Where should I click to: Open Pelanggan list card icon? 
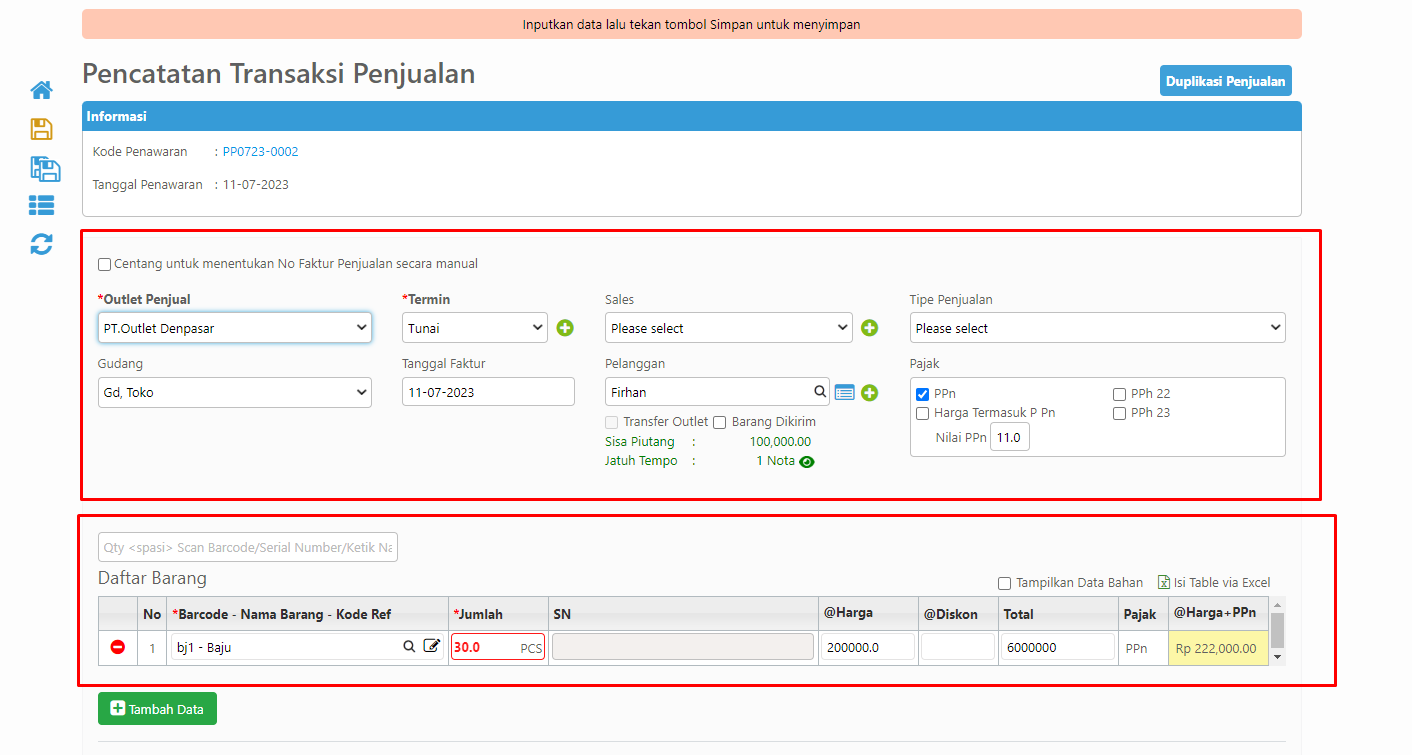pyautogui.click(x=845, y=393)
